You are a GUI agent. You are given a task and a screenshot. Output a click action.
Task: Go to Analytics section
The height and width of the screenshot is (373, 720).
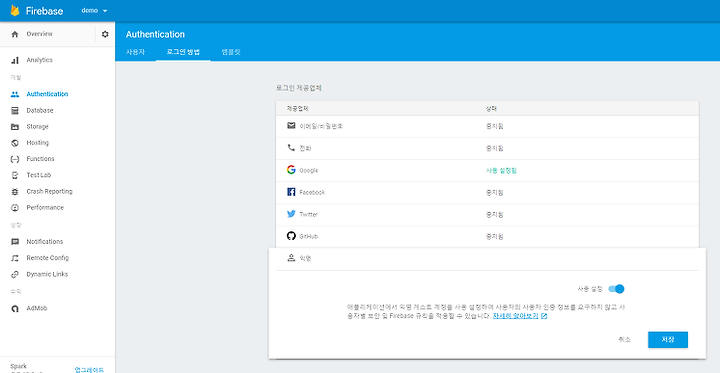pyautogui.click(x=39, y=60)
